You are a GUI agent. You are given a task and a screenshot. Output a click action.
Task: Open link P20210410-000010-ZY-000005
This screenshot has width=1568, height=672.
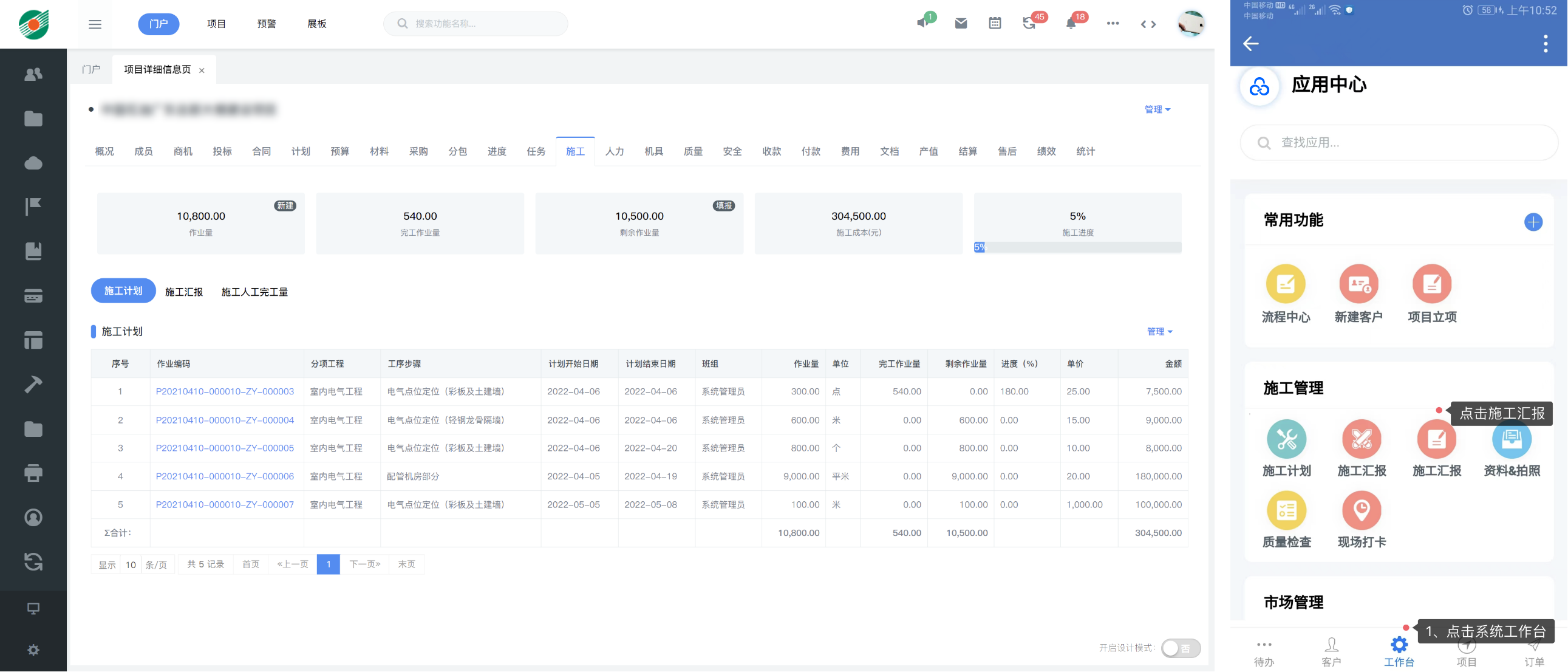(x=225, y=448)
